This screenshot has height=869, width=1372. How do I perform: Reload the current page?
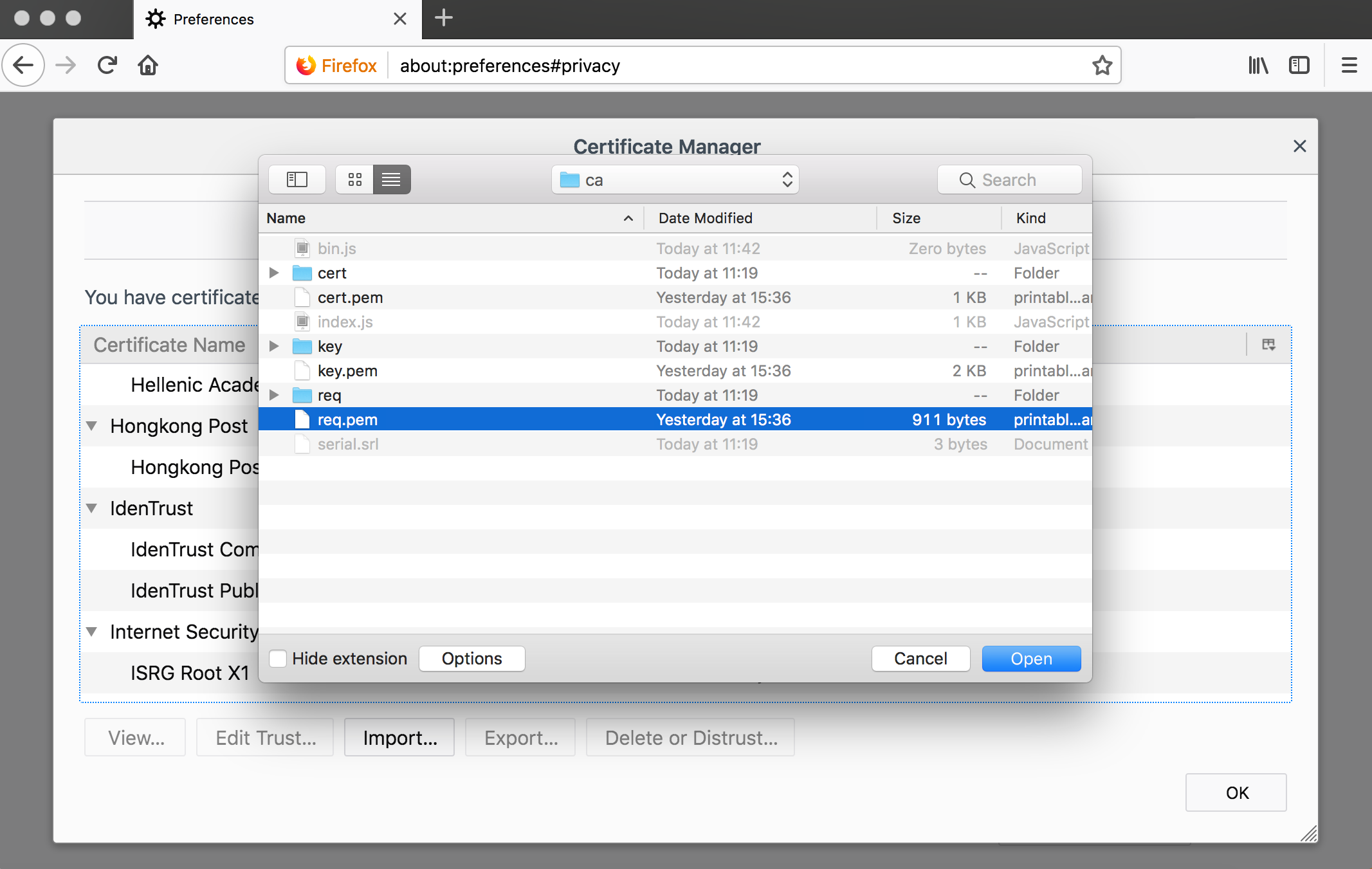107,65
